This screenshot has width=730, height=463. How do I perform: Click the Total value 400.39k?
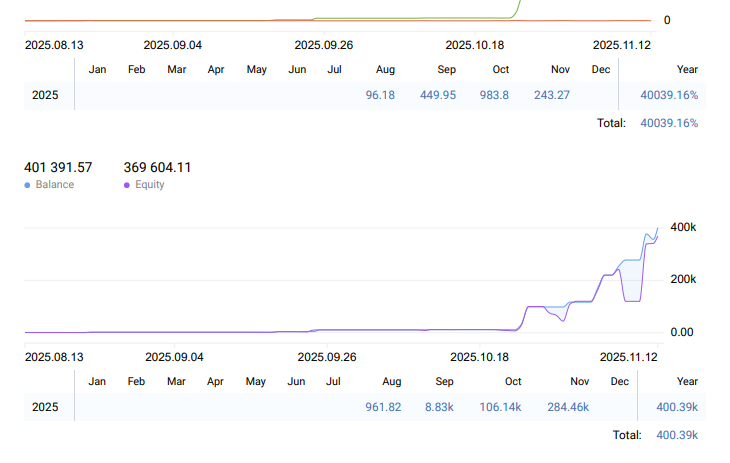pyautogui.click(x=676, y=435)
